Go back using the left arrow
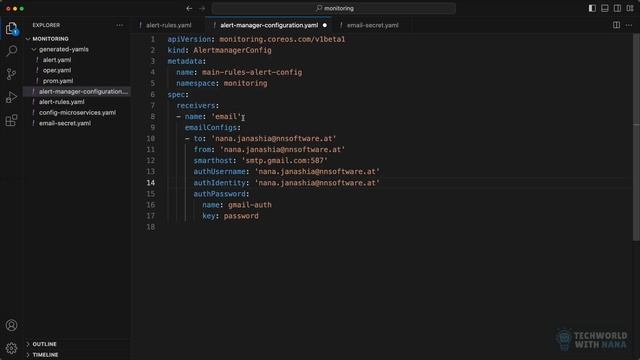 pos(189,8)
